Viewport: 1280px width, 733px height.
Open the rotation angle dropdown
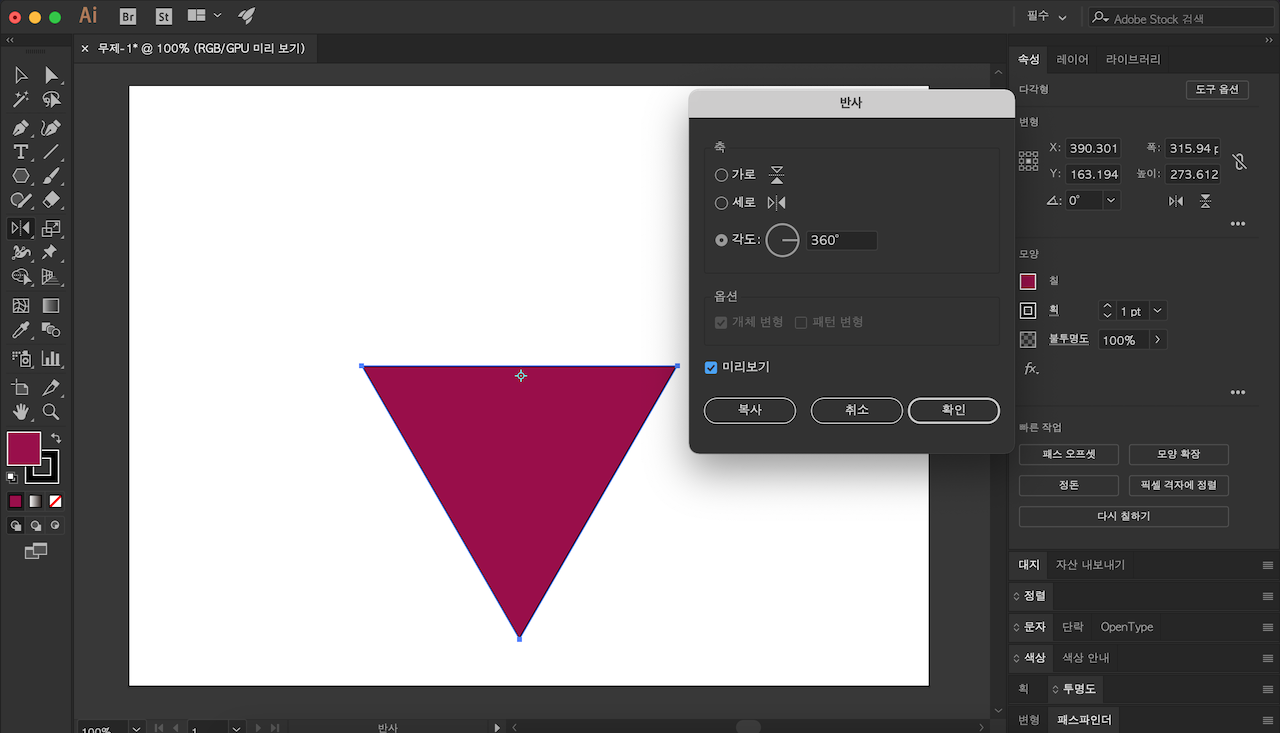click(x=1111, y=200)
